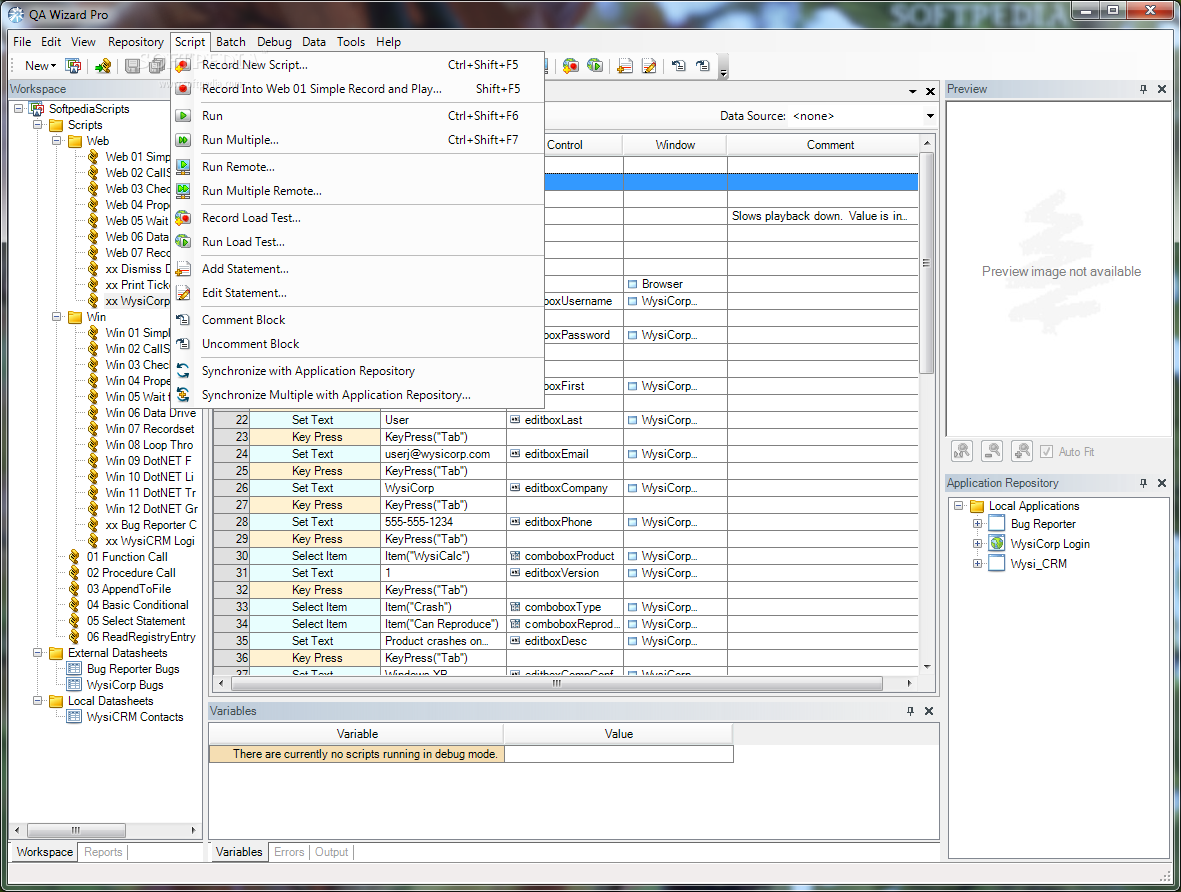Click the Record Load Test toolbar icon

[x=571, y=66]
